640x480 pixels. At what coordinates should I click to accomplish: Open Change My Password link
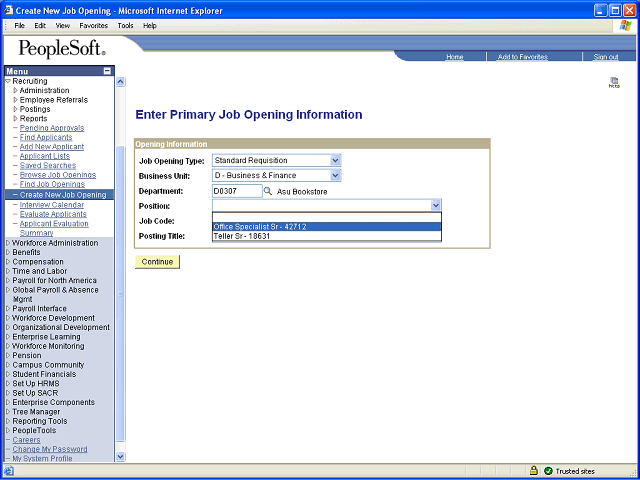click(50, 449)
